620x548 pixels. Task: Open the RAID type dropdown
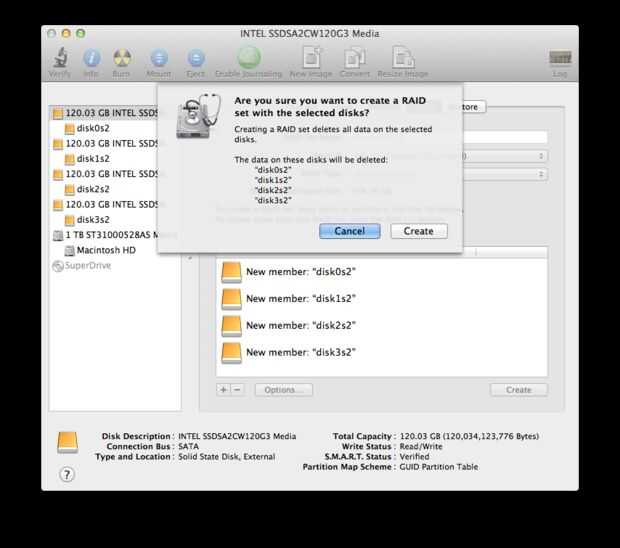(505, 174)
